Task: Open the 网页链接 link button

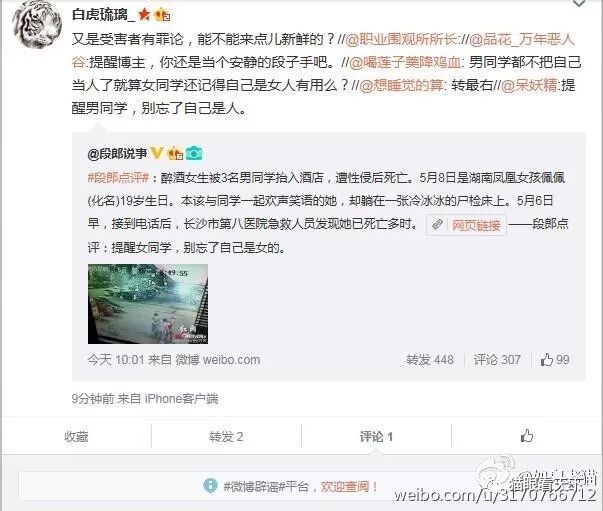Action: click(x=466, y=225)
